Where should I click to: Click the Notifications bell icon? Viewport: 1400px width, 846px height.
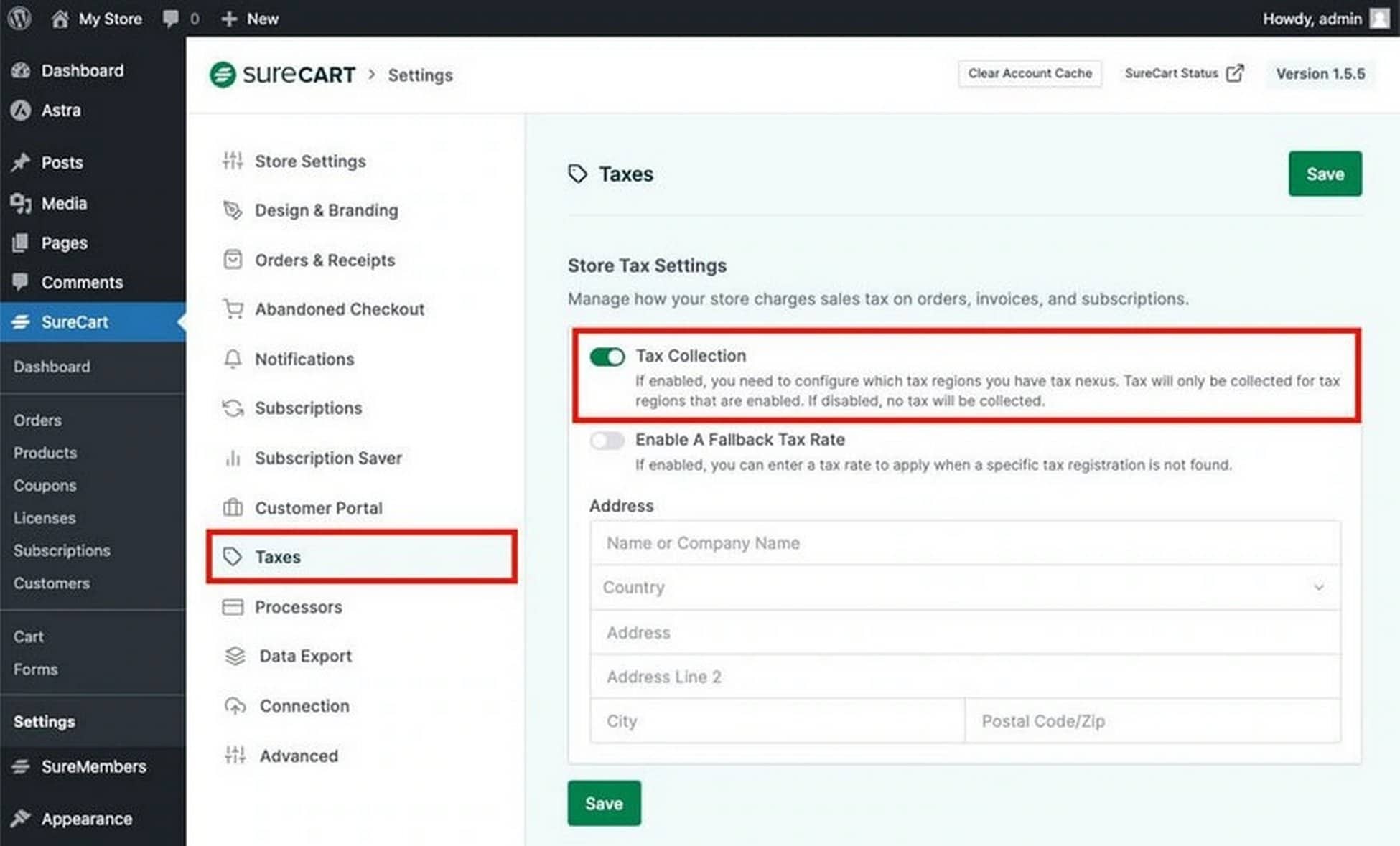pos(232,358)
